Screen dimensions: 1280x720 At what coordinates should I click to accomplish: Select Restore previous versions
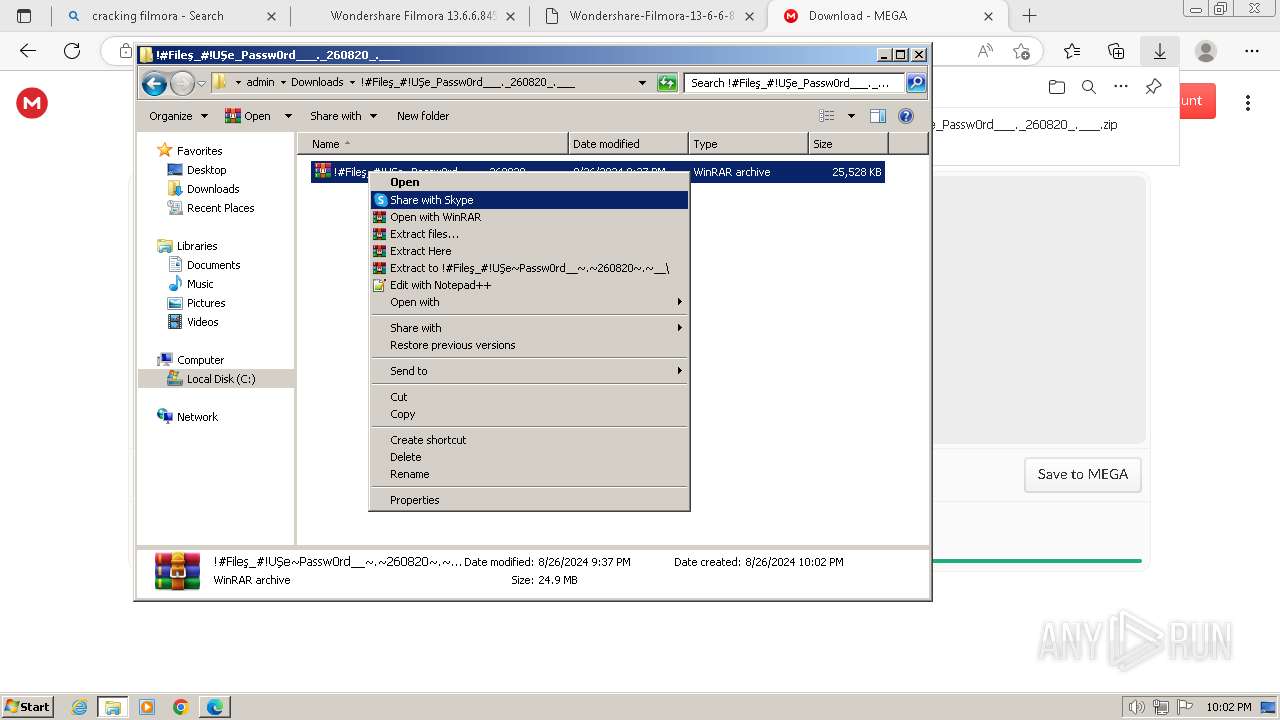click(x=529, y=345)
